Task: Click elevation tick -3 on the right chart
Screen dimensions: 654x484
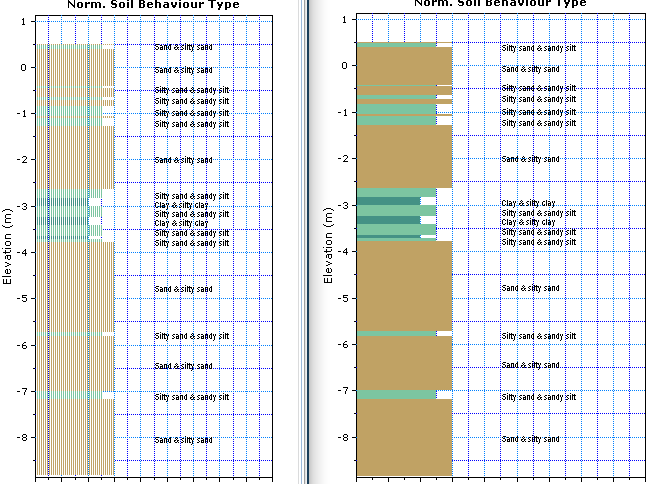Action: (x=343, y=205)
